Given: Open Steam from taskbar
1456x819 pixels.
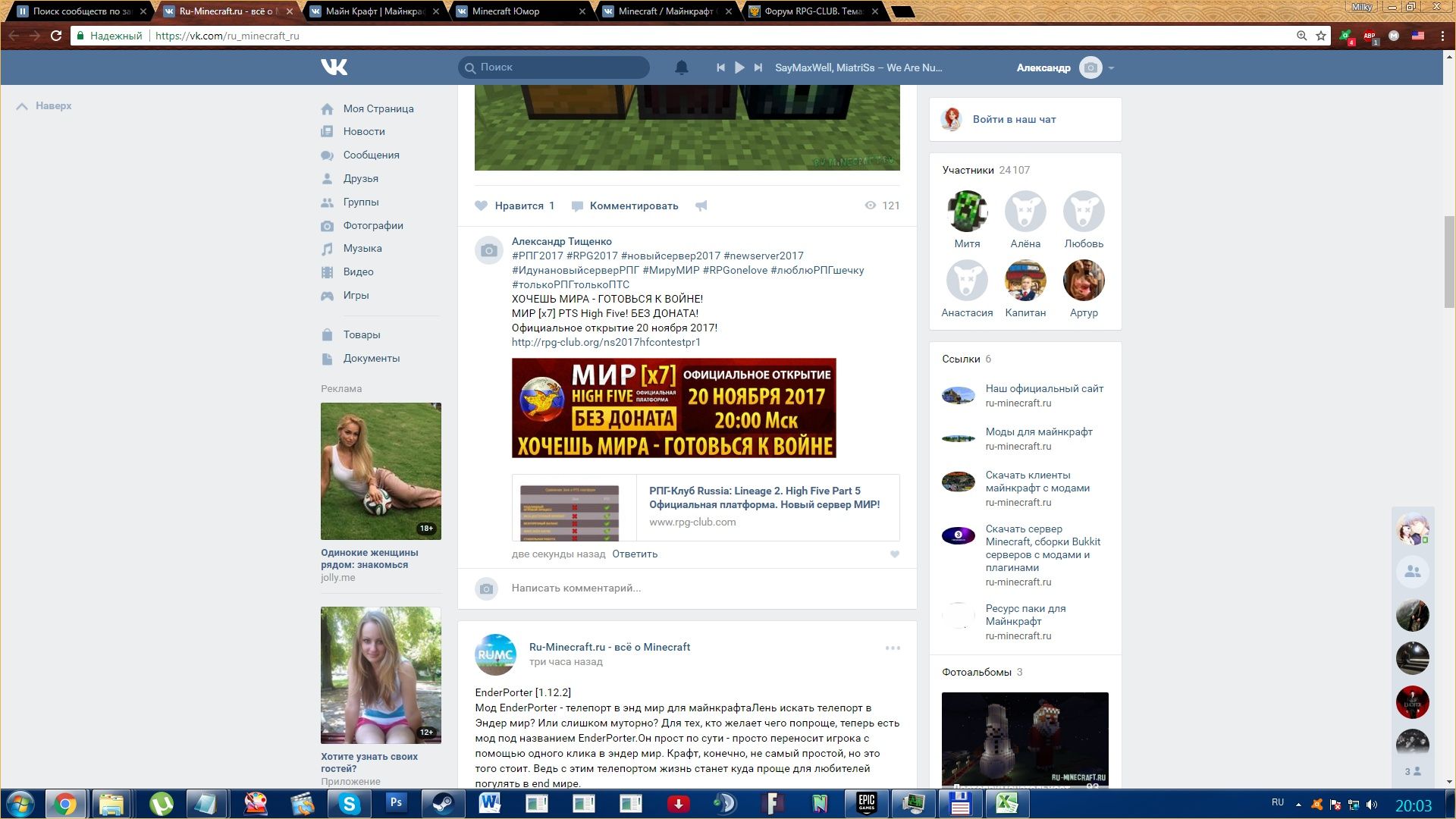Looking at the screenshot, I should (x=443, y=804).
